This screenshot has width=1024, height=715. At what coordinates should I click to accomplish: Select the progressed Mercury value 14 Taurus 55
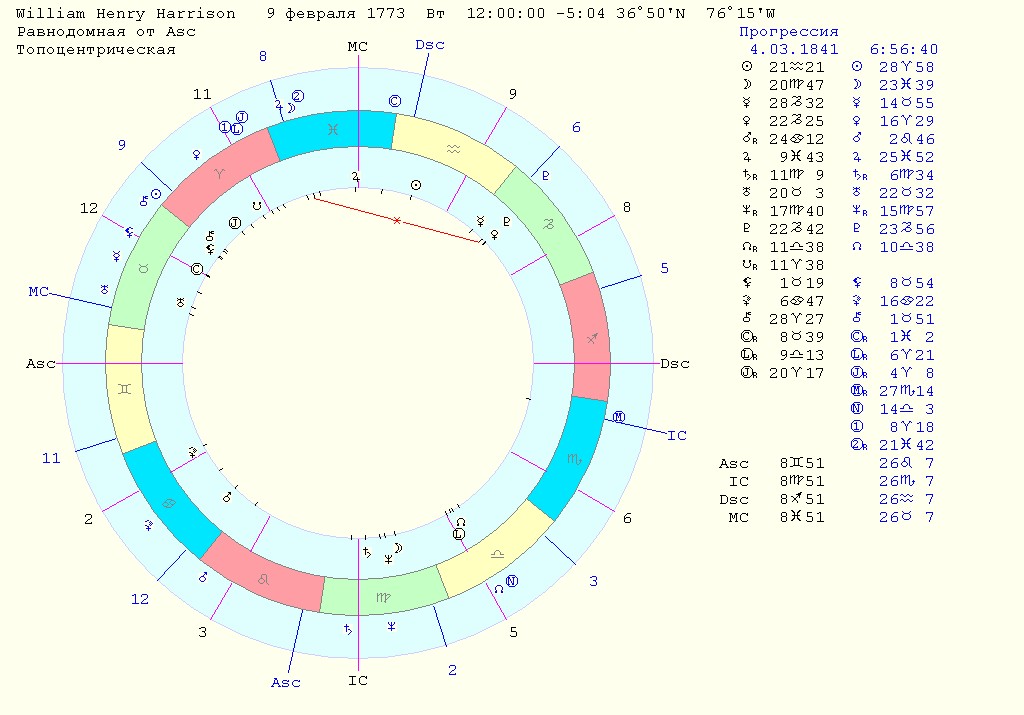[906, 103]
